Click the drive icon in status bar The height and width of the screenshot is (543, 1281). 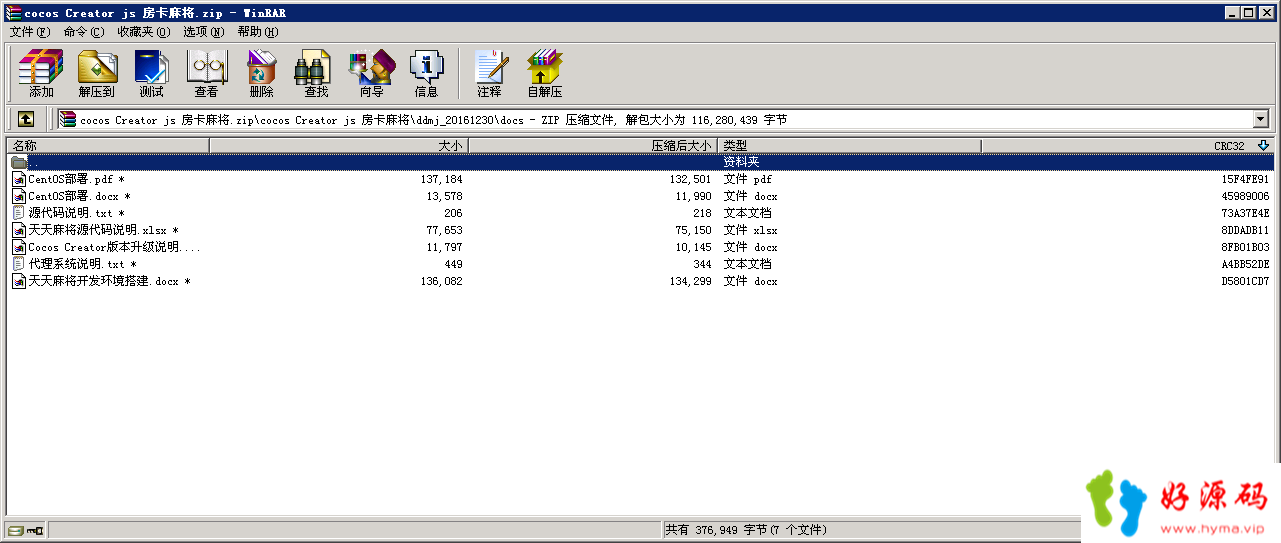(15, 530)
